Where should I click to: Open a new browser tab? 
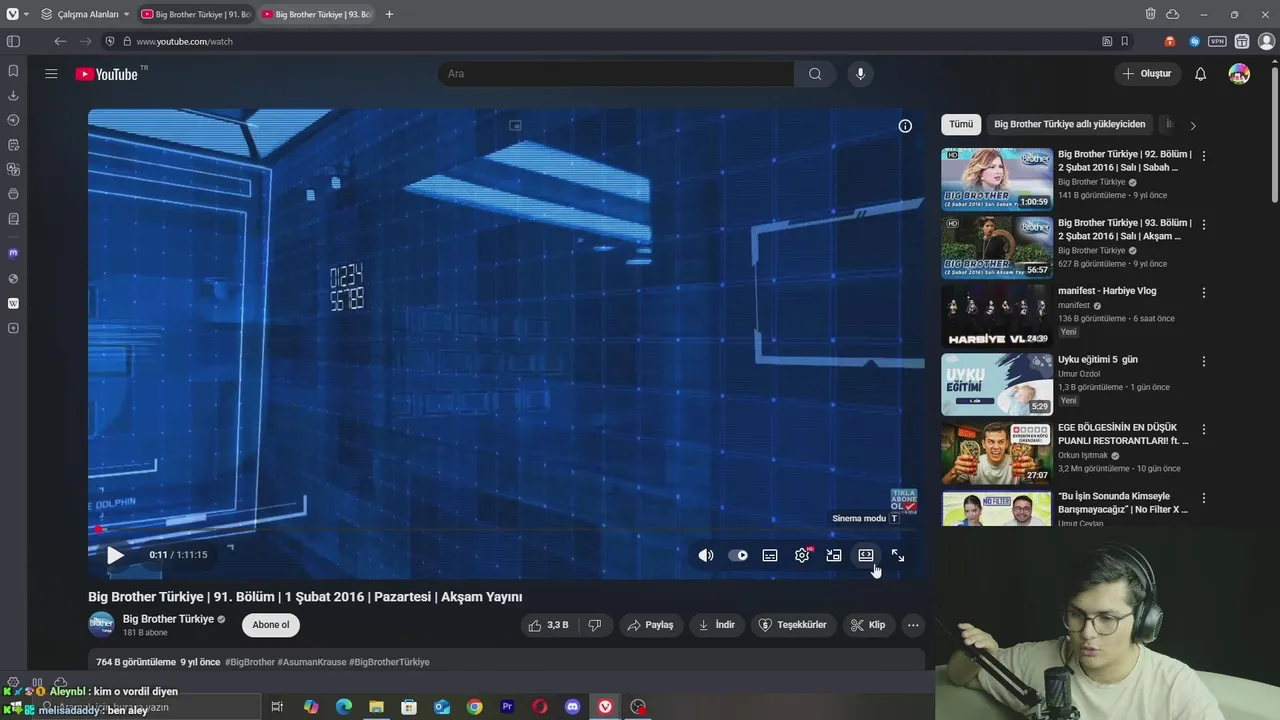[389, 14]
